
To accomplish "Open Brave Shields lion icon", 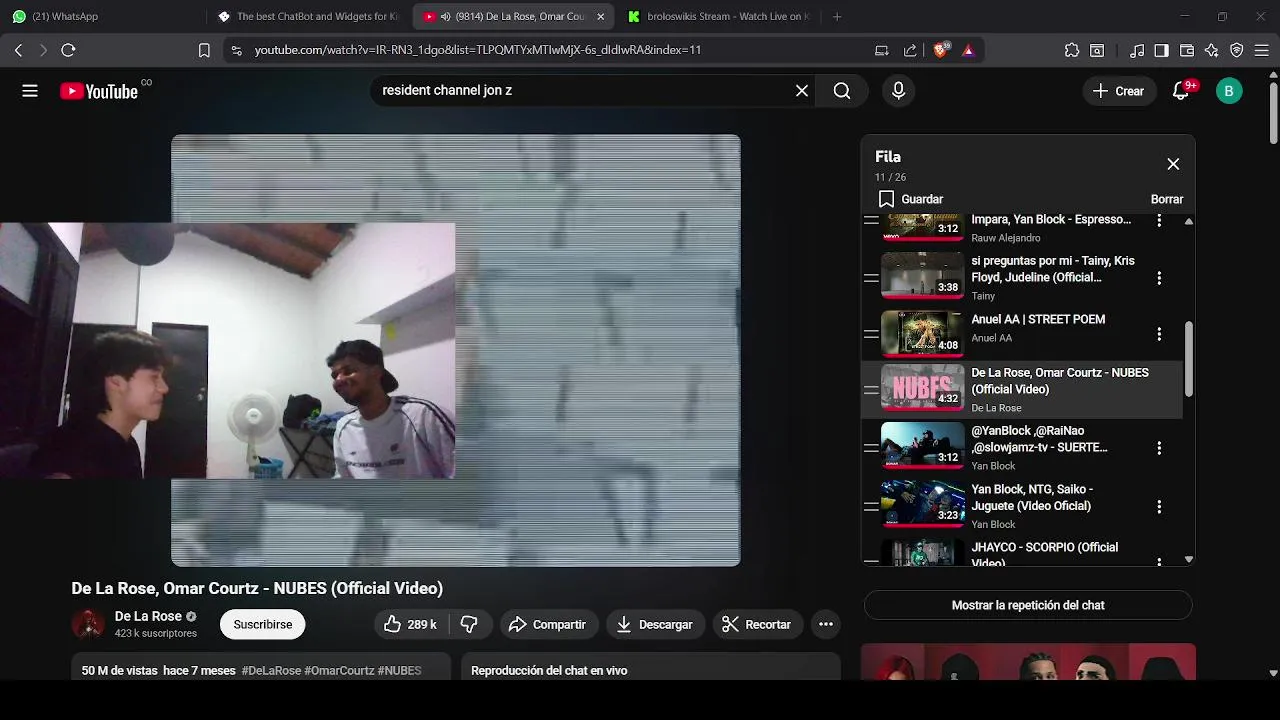I will coord(940,50).
